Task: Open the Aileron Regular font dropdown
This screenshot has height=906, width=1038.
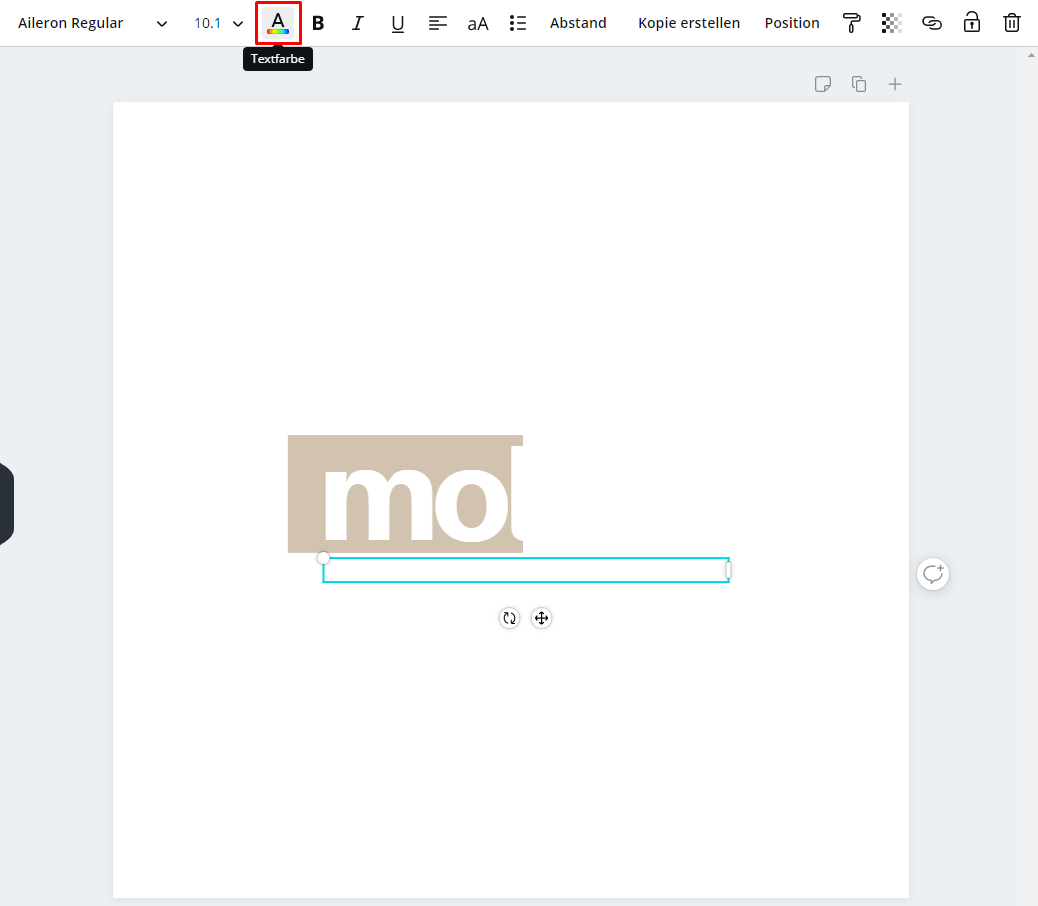Action: click(93, 23)
